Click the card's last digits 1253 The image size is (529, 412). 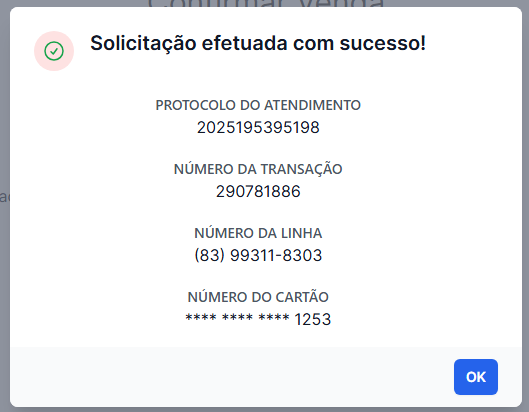pyautogui.click(x=313, y=319)
